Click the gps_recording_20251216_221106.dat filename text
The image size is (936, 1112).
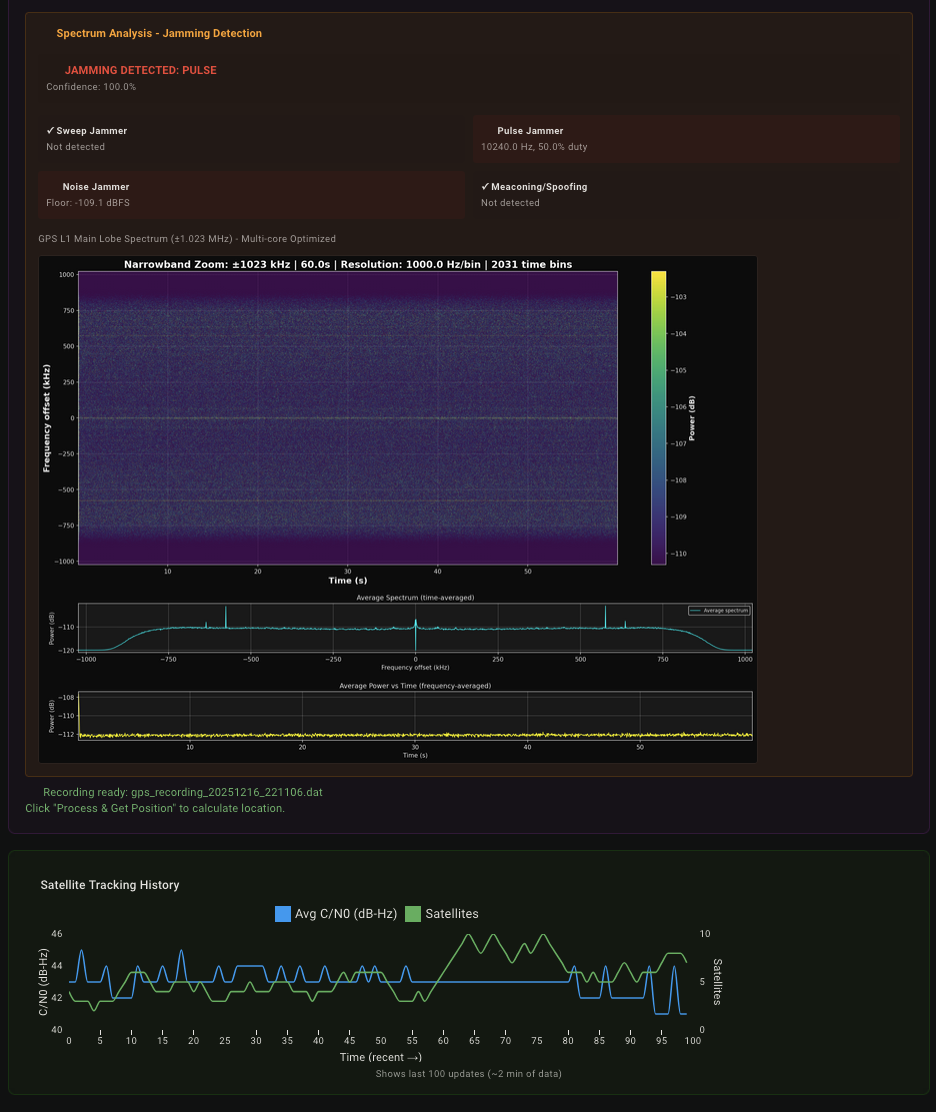click(227, 792)
